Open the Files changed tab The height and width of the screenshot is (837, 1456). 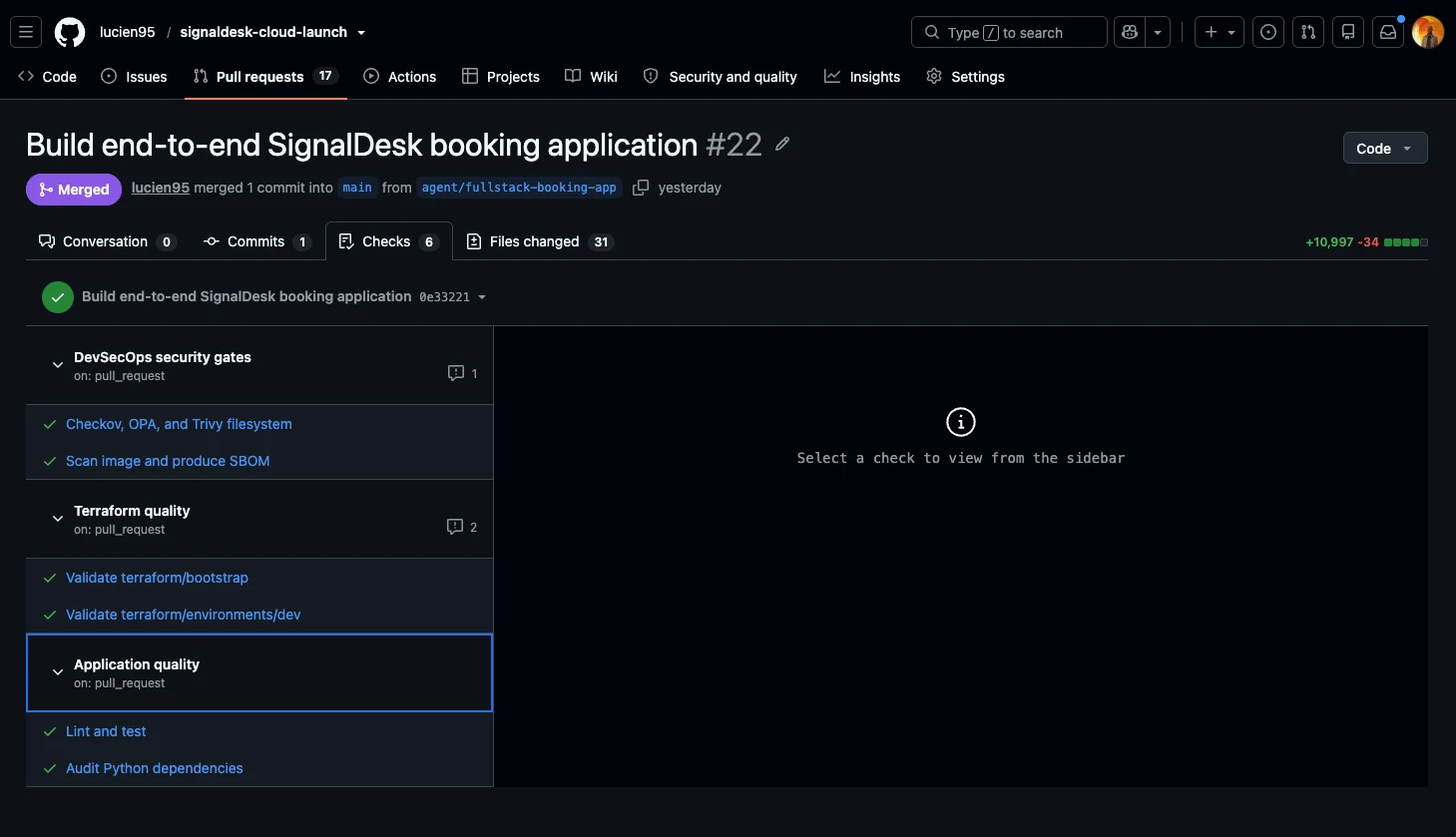[540, 241]
